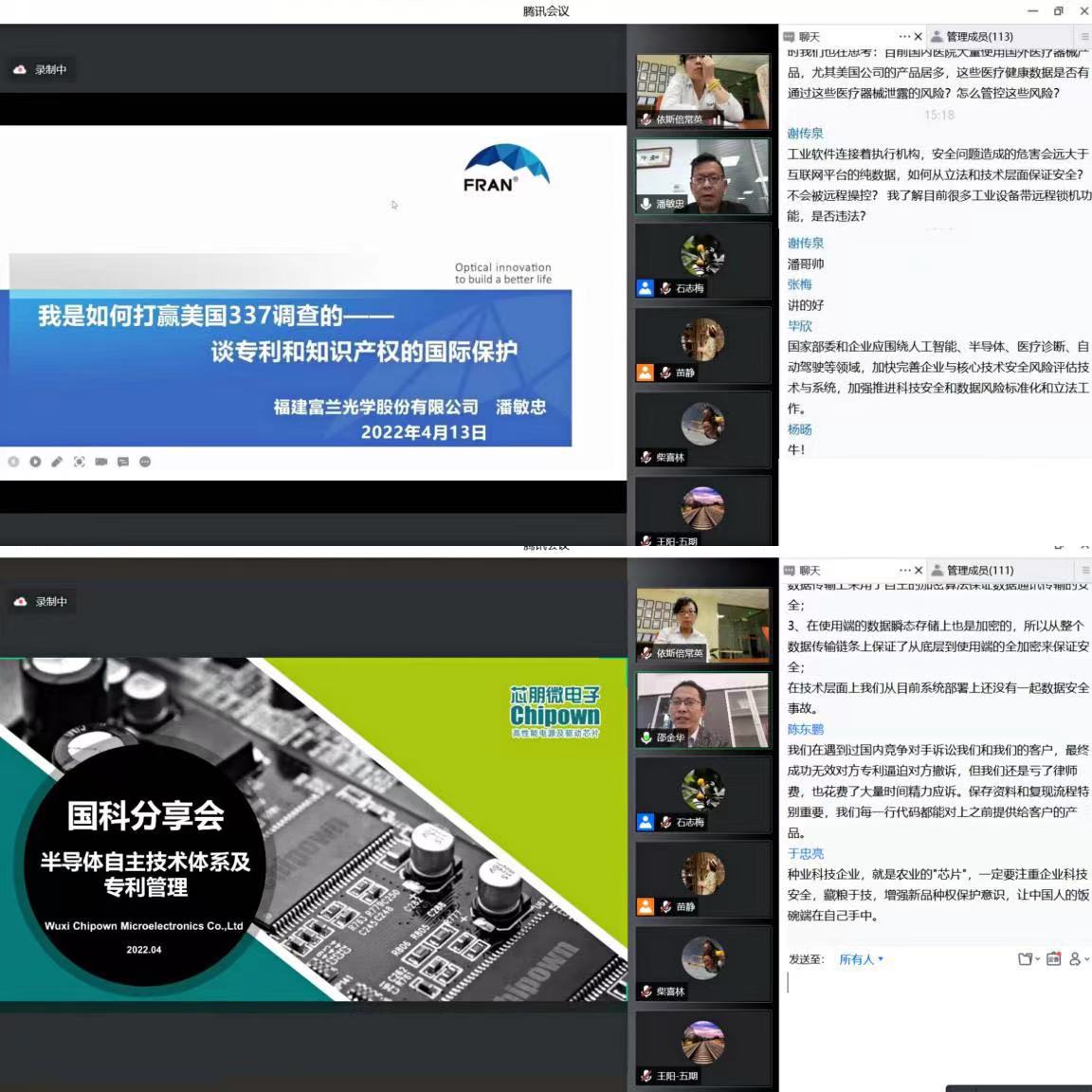This screenshot has width=1092, height=1092.
Task: Open chat more options beside 管理成员(111)
Action: point(904,570)
